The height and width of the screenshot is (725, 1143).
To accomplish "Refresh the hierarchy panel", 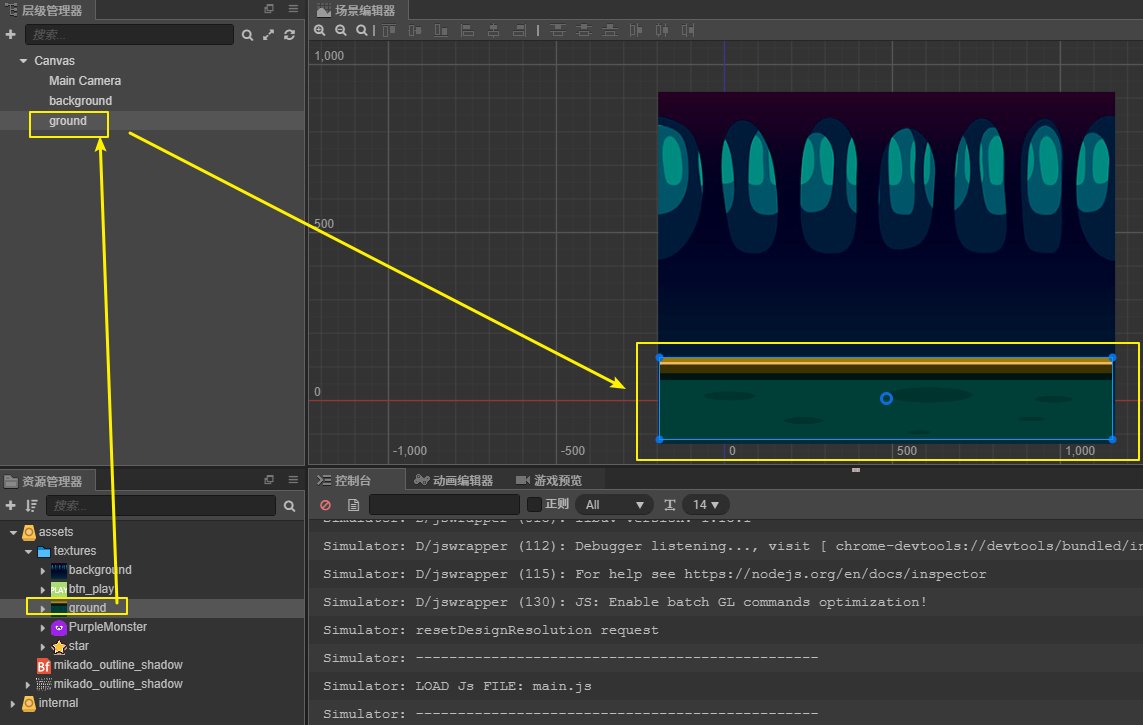I will pos(289,35).
